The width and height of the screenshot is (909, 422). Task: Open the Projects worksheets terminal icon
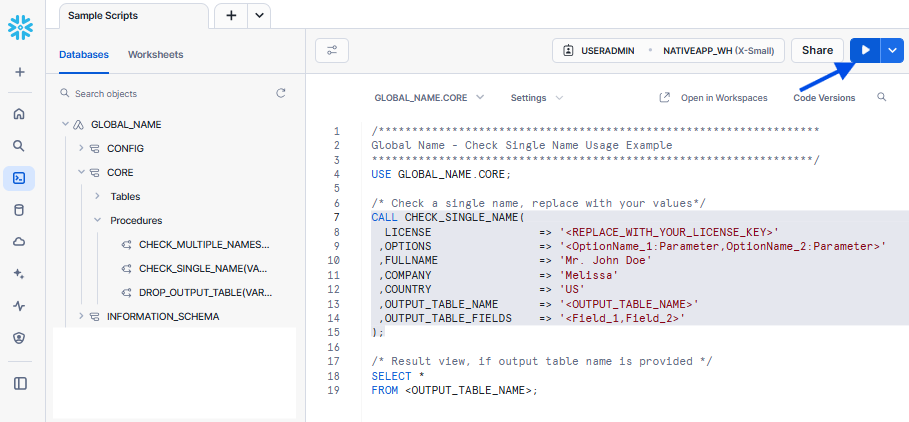pyautogui.click(x=19, y=179)
